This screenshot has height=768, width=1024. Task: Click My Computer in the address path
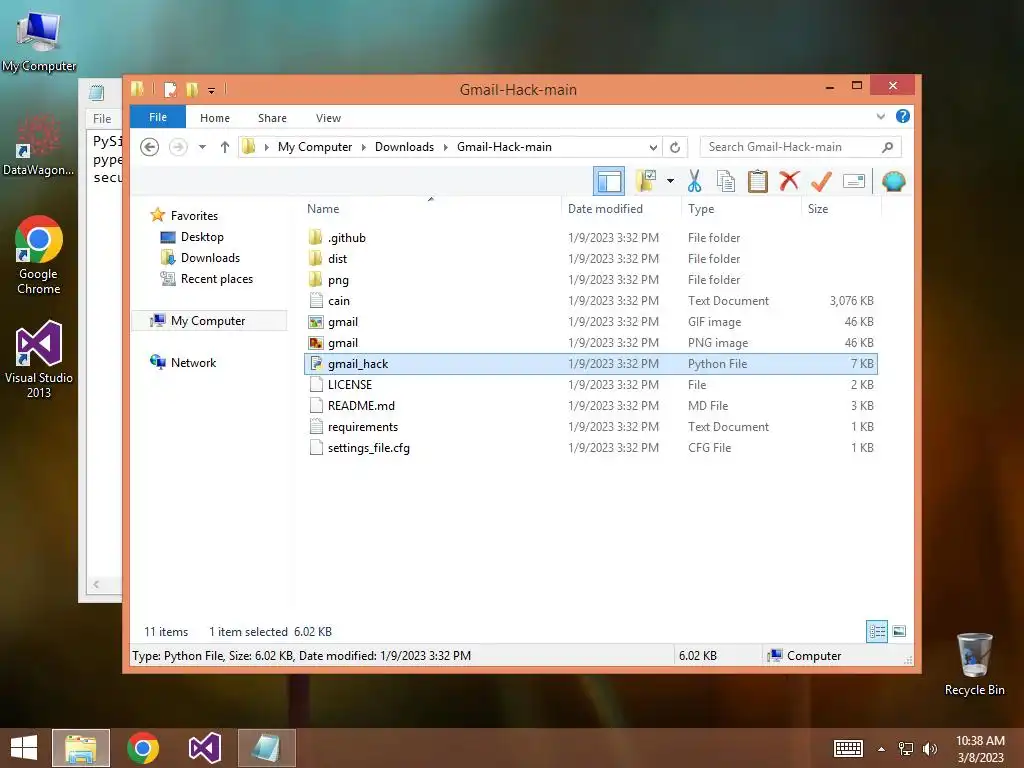[x=315, y=147]
